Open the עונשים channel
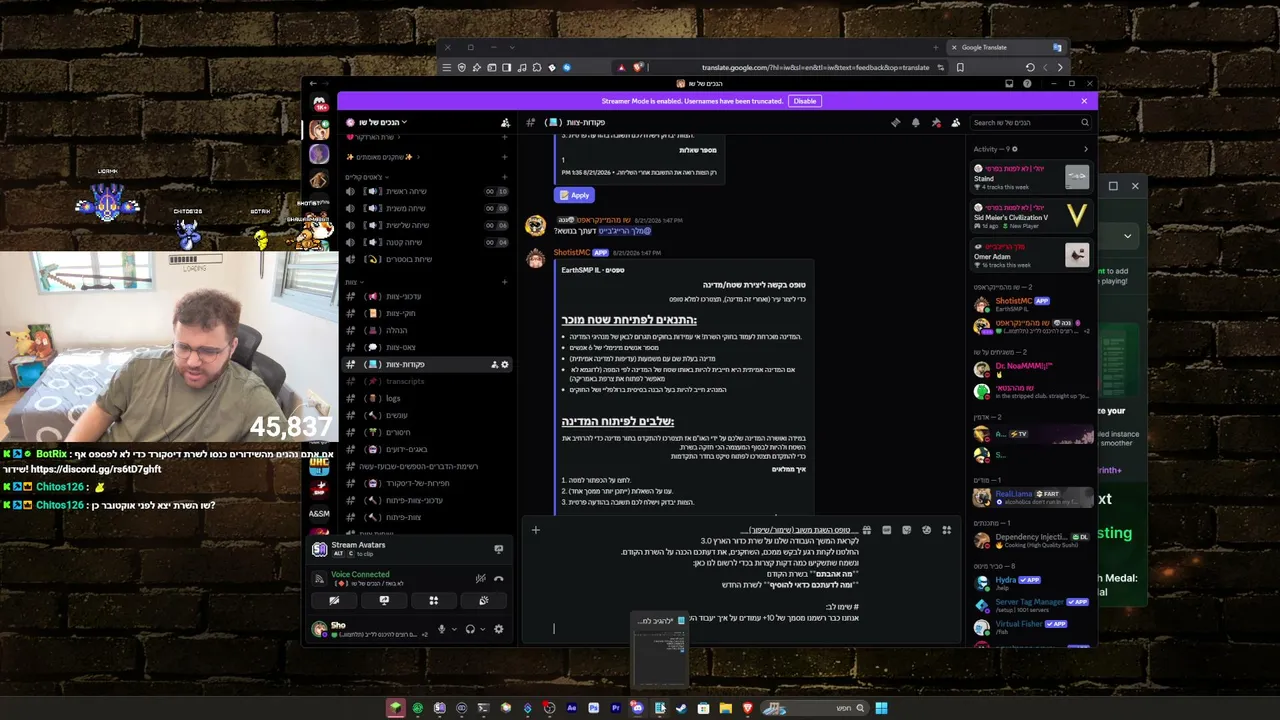 click(425, 415)
